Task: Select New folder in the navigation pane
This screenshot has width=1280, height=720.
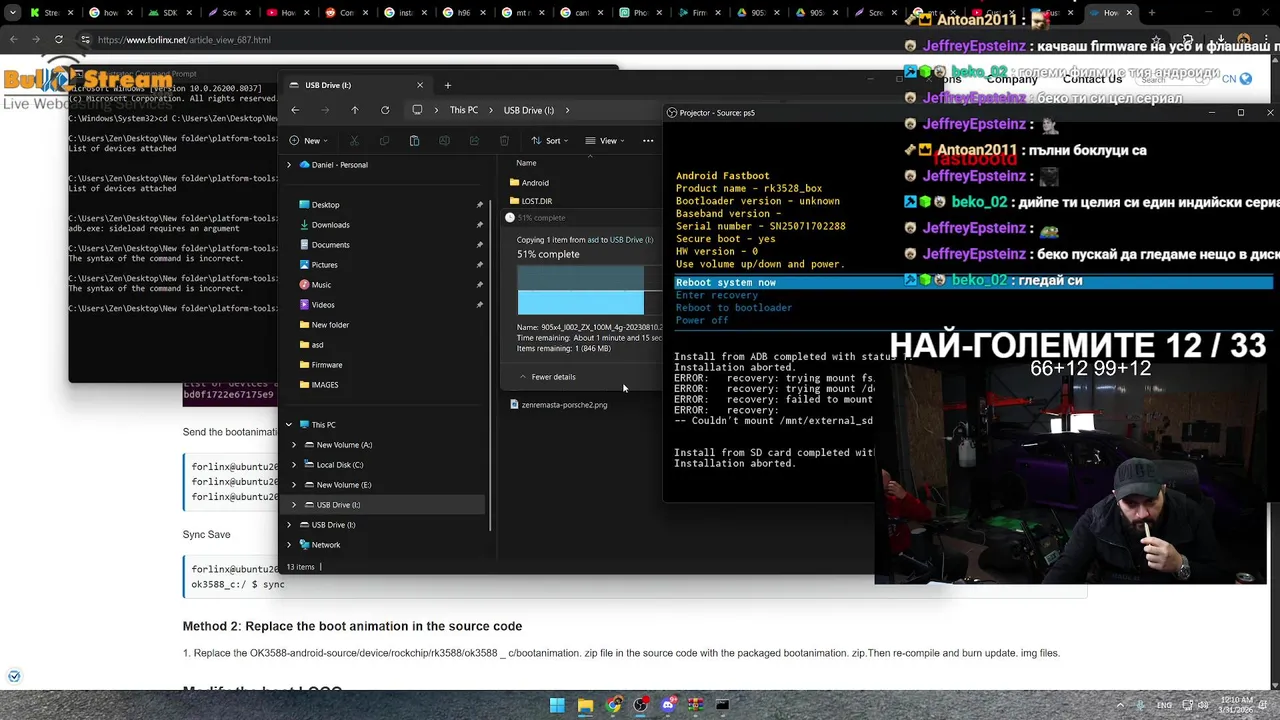Action: (330, 325)
